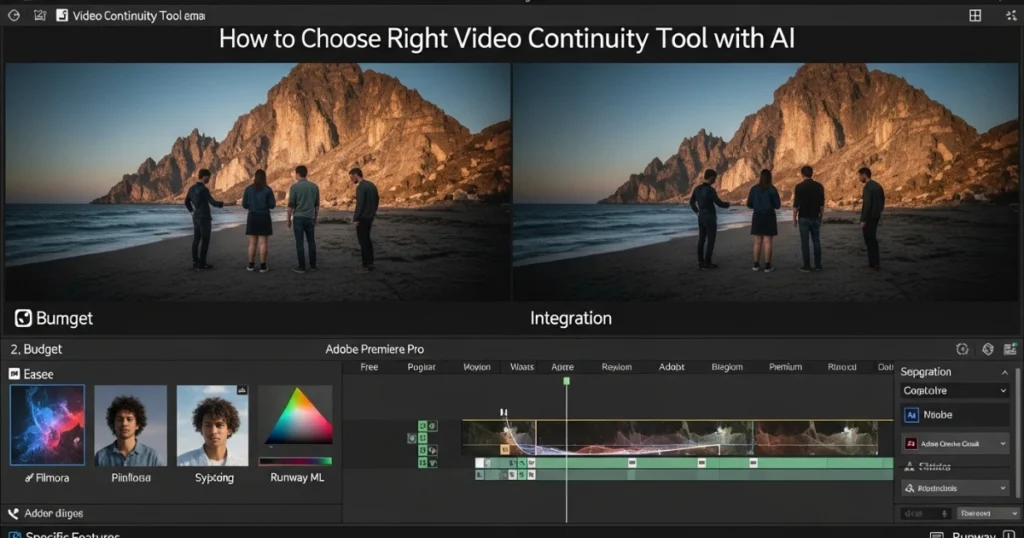Click the white N marker above the video clip
1024x538 pixels.
(504, 412)
